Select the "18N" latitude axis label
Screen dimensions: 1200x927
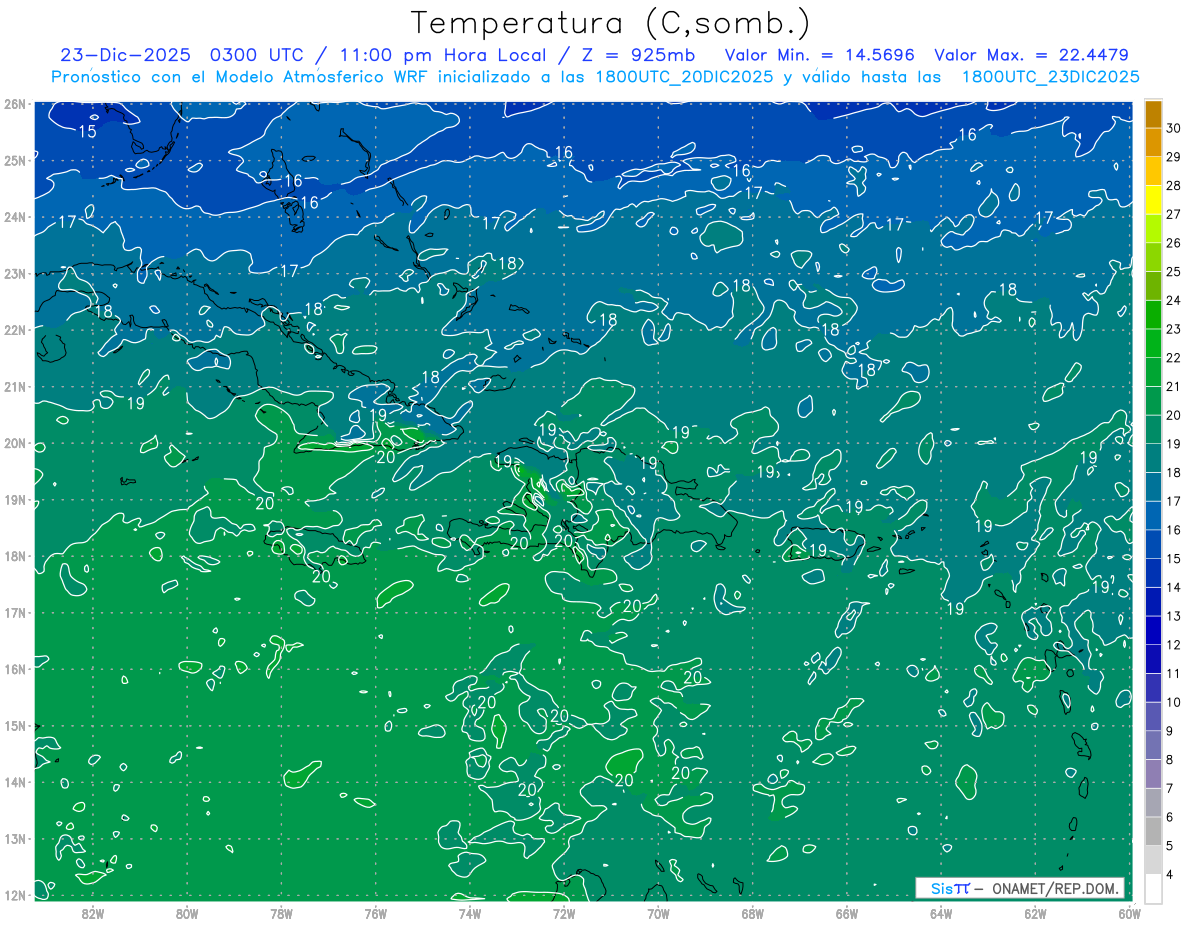(14, 556)
